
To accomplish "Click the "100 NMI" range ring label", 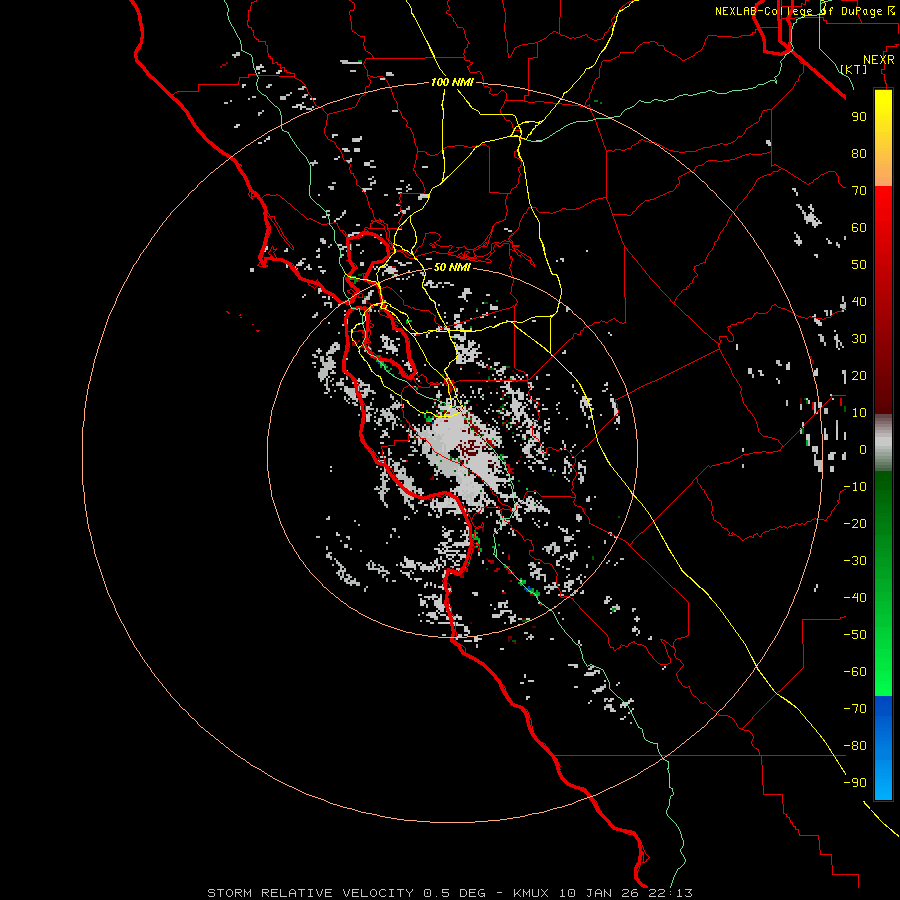I will point(452,82).
